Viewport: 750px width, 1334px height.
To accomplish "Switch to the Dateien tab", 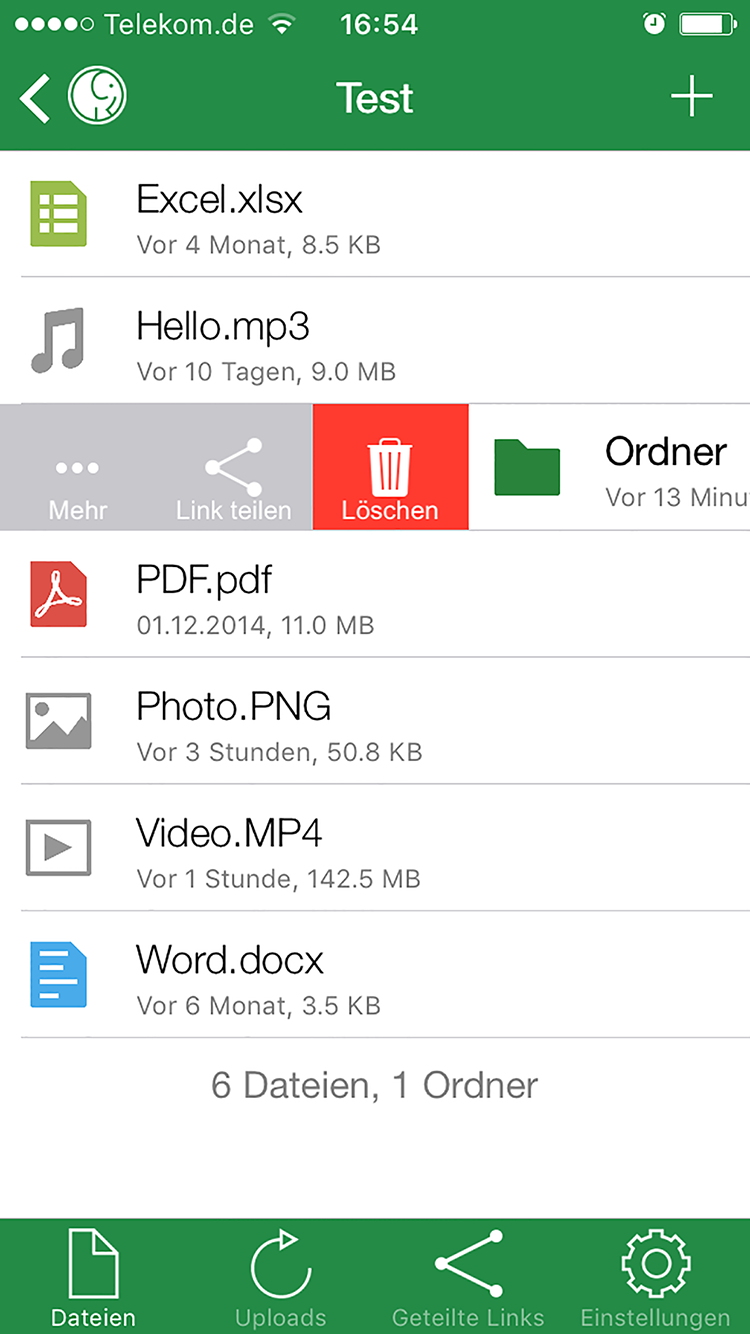I will click(93, 1278).
